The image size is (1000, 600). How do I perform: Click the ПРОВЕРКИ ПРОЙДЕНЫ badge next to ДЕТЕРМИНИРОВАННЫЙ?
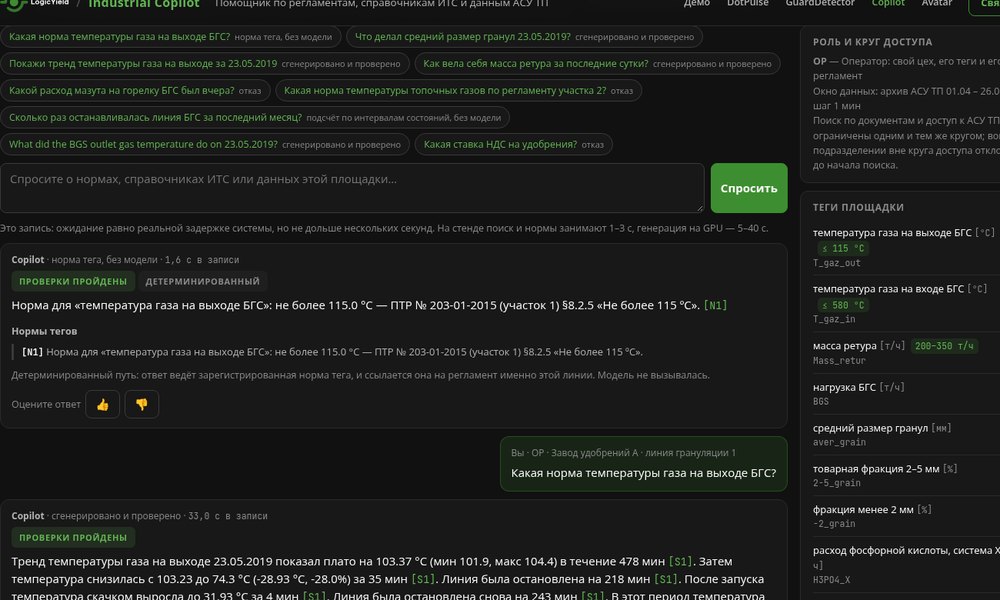pyautogui.click(x=73, y=281)
